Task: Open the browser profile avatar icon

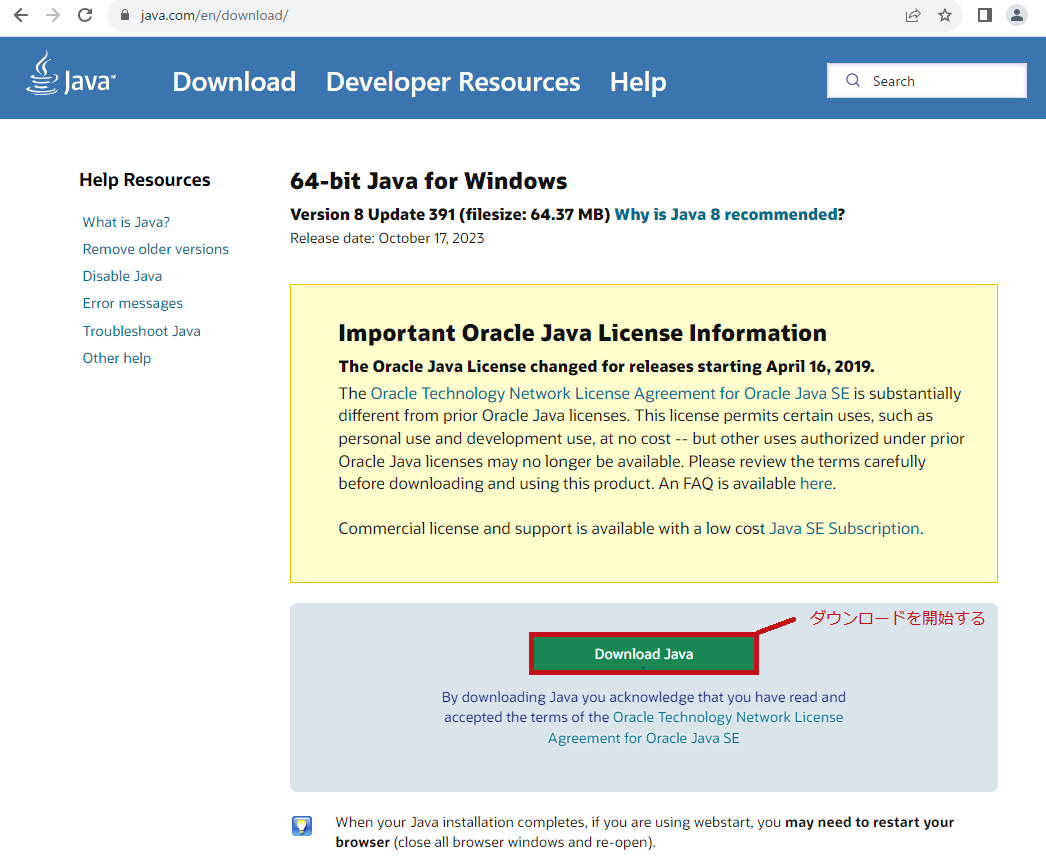Action: 1017,15
